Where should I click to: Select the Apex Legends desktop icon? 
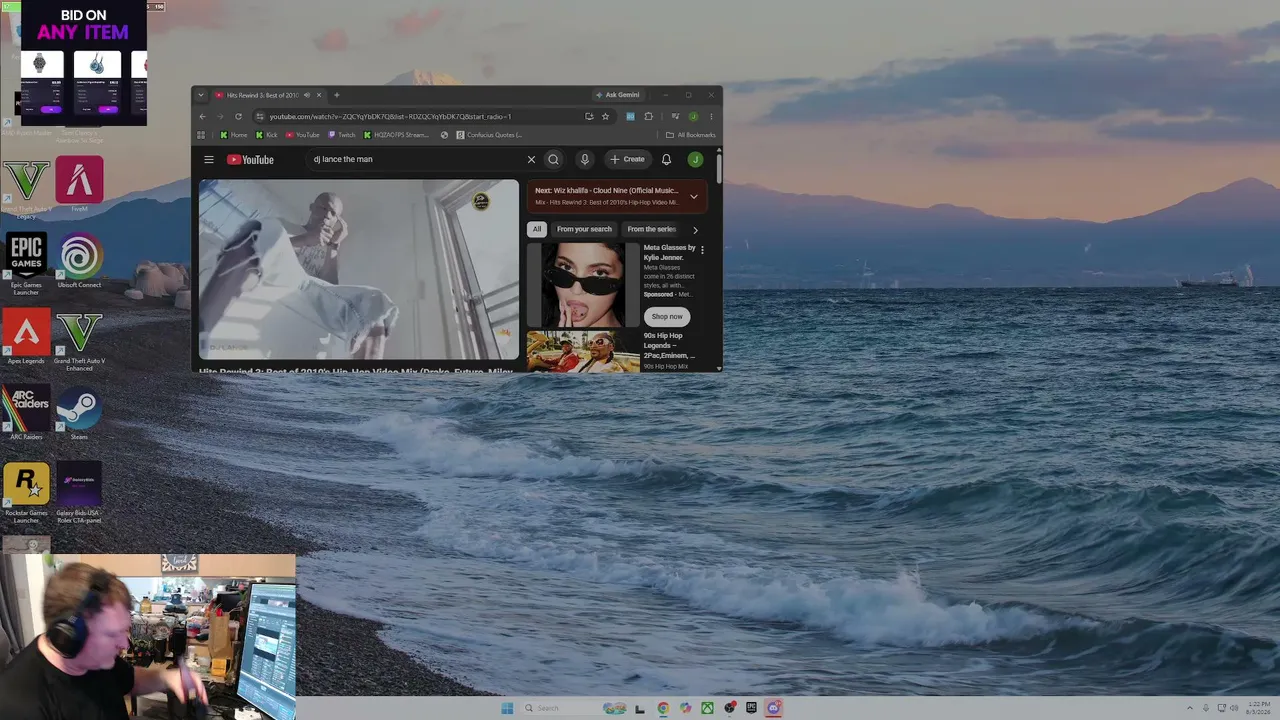point(26,336)
